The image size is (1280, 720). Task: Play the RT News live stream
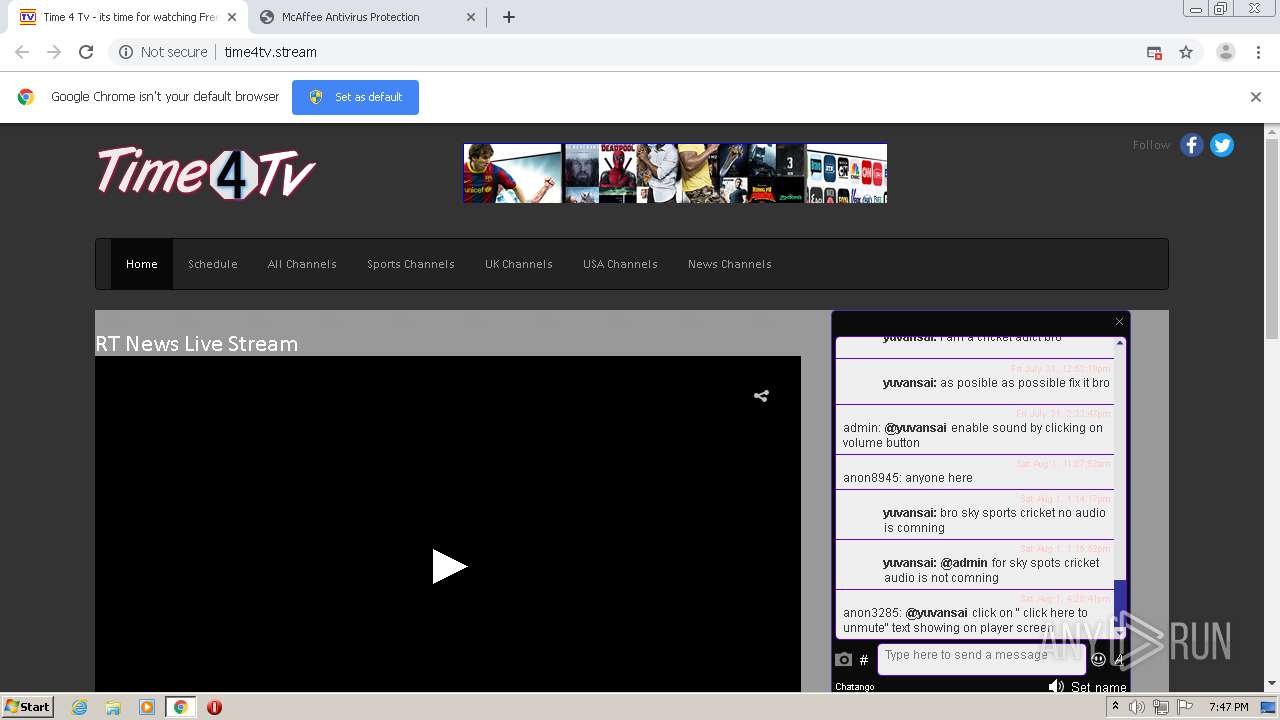pos(449,566)
